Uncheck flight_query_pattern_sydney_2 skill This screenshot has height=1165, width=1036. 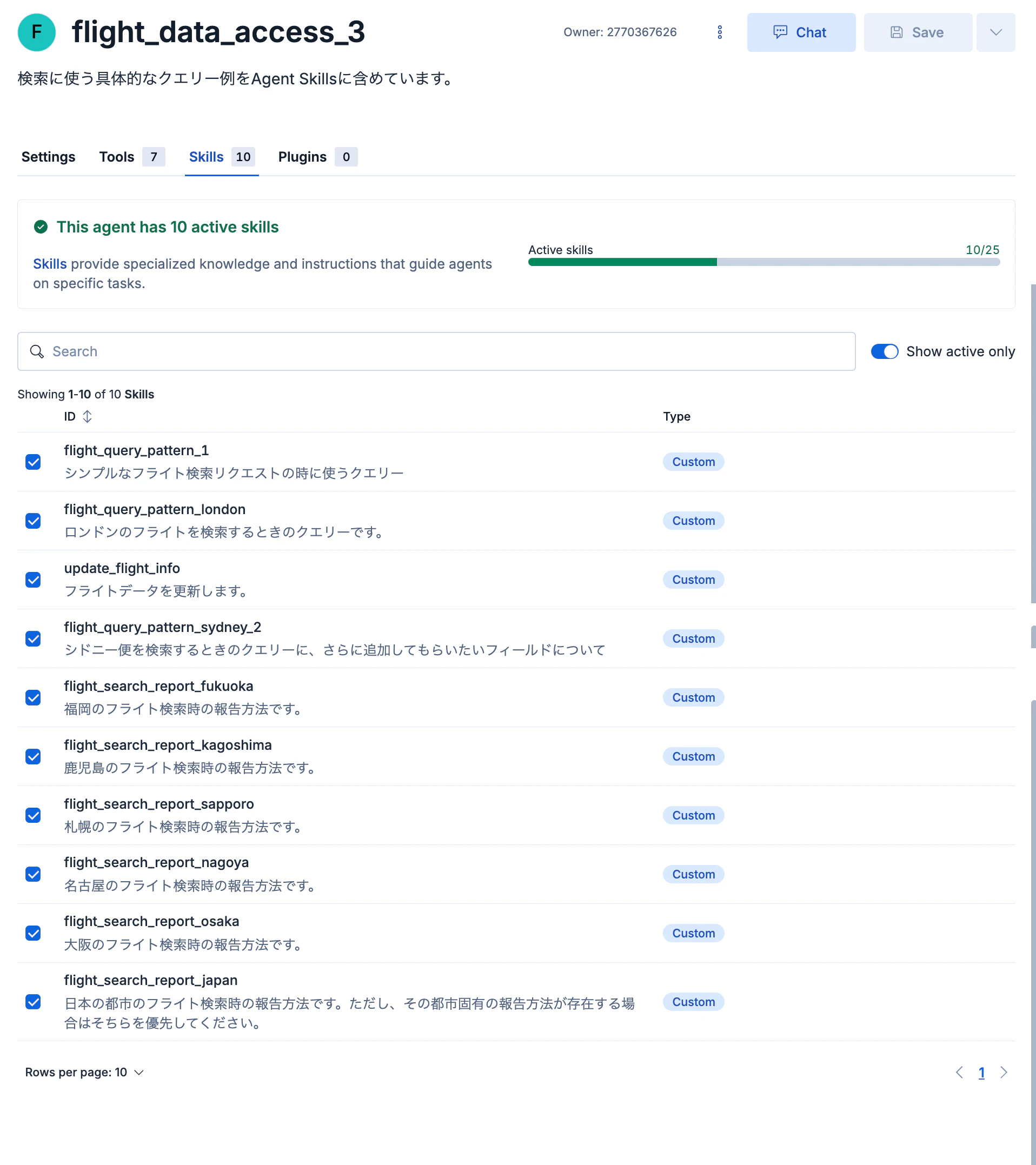pos(33,638)
